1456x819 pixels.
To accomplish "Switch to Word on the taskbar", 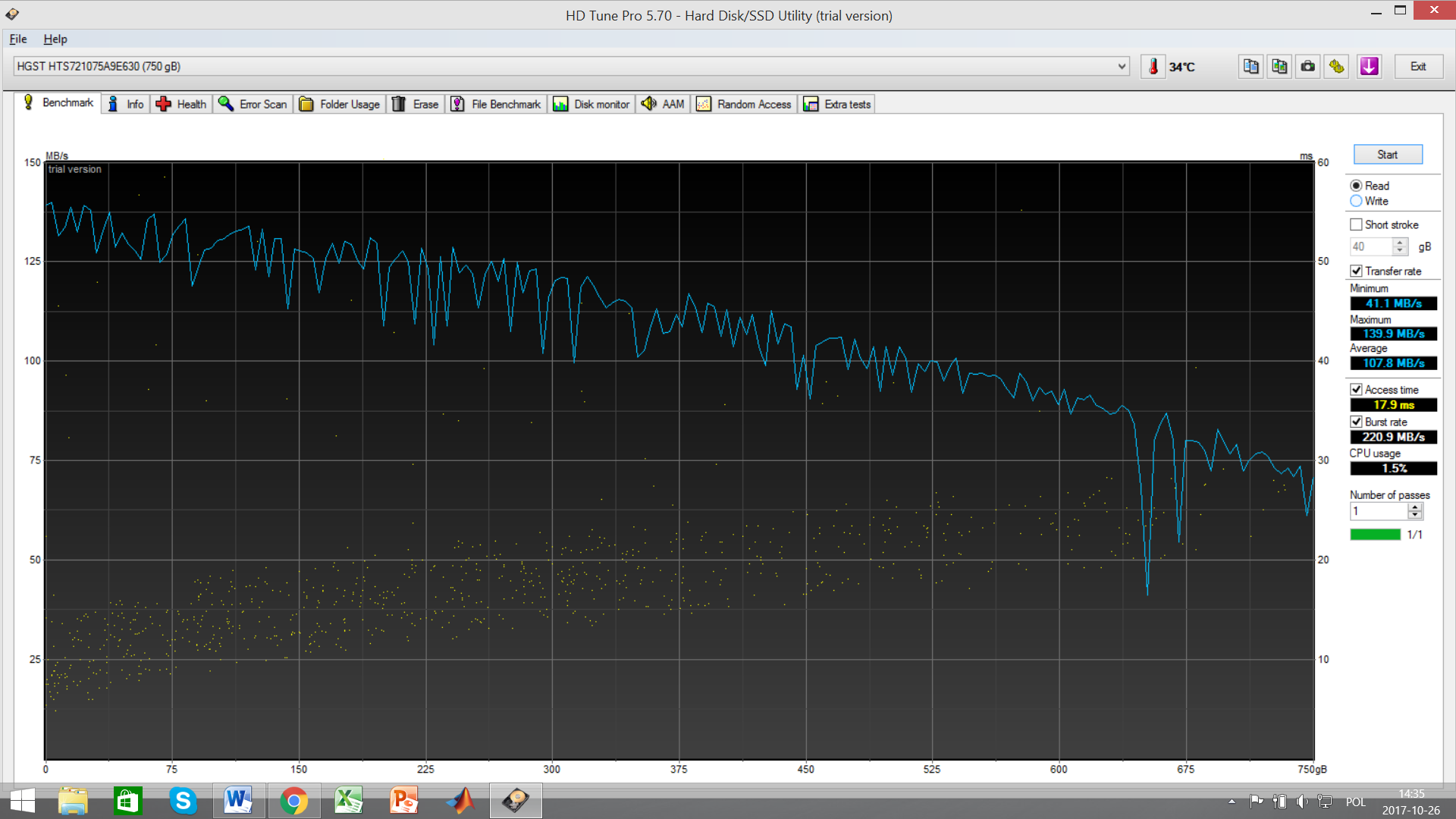I will pyautogui.click(x=238, y=801).
